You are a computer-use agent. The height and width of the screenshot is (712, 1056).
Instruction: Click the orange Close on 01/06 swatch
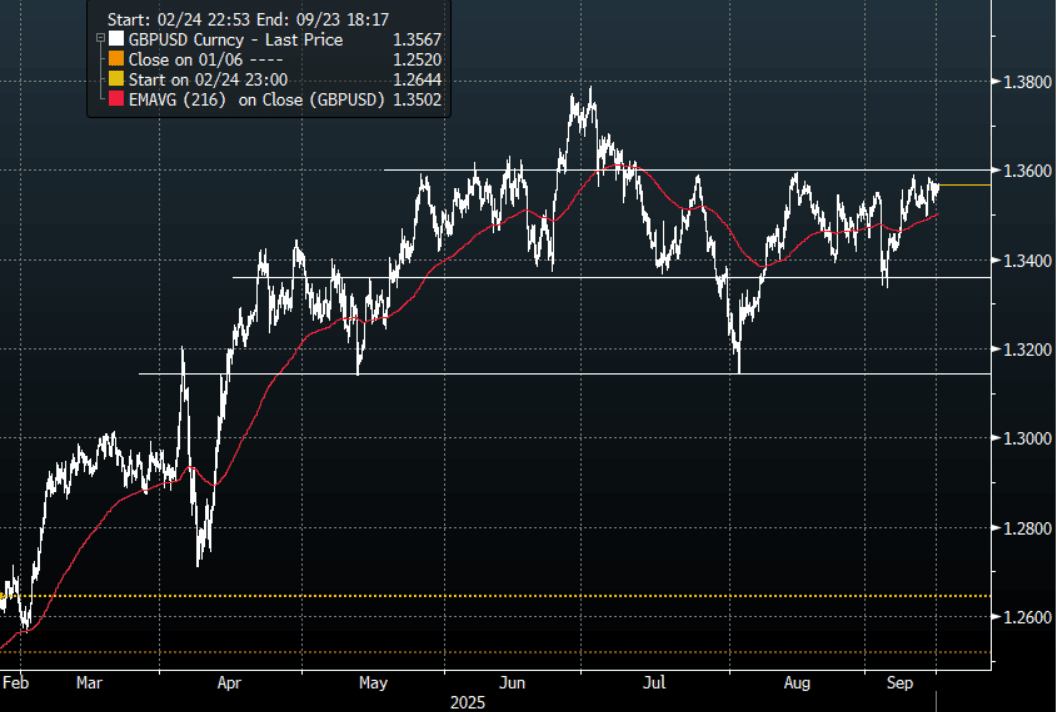click(x=116, y=60)
